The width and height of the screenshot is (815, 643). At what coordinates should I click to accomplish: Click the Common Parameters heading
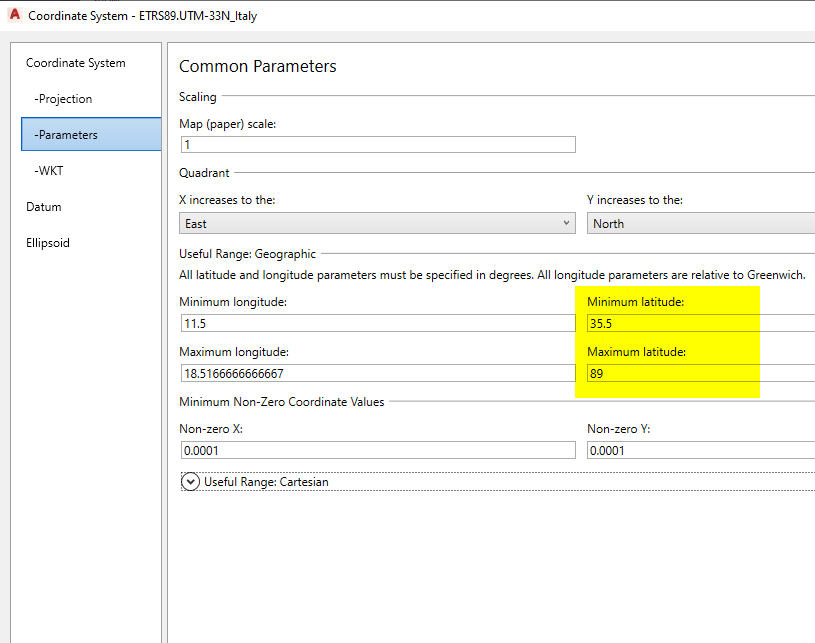258,67
